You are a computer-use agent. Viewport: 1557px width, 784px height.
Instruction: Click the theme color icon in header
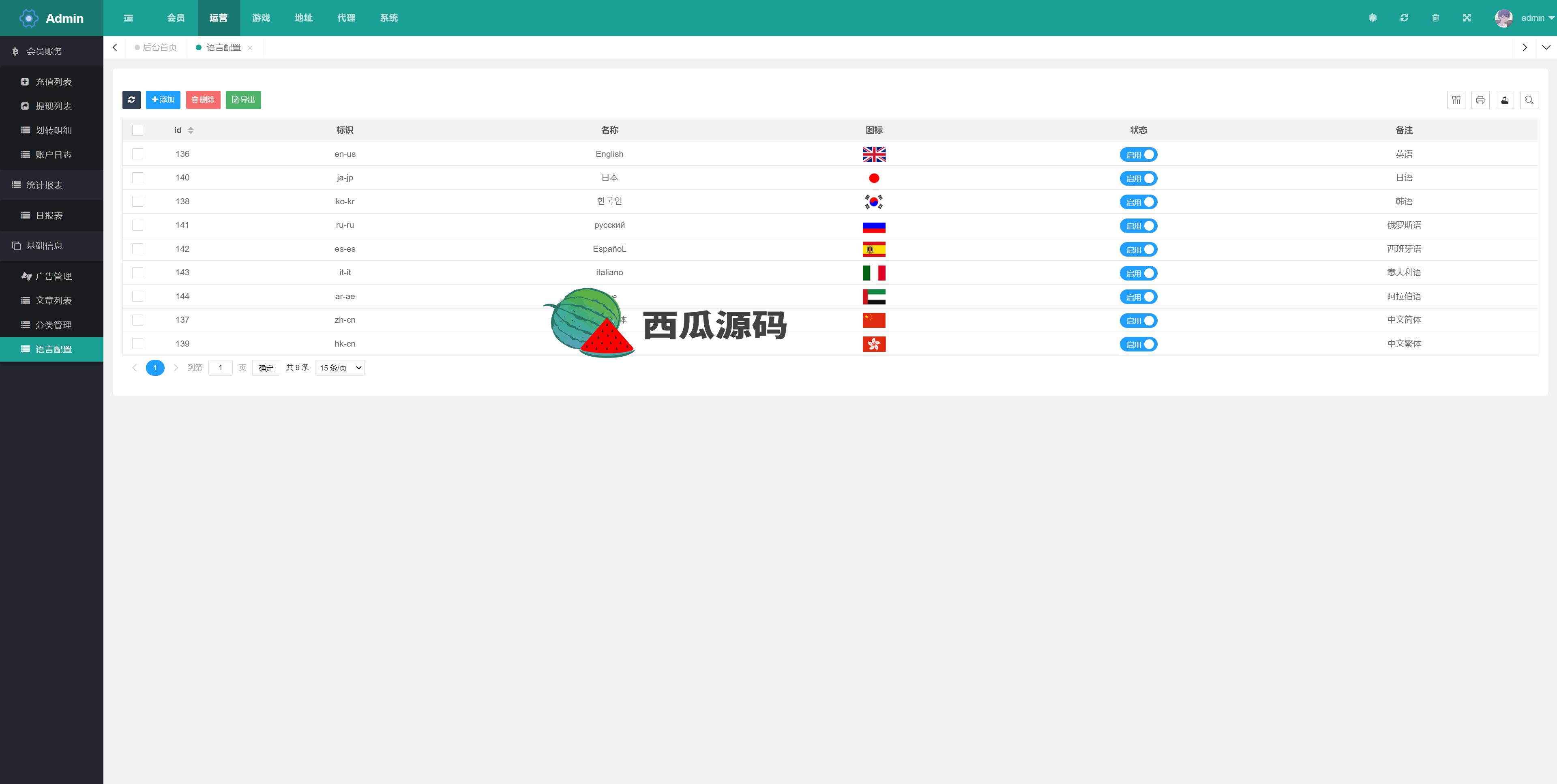point(1373,18)
